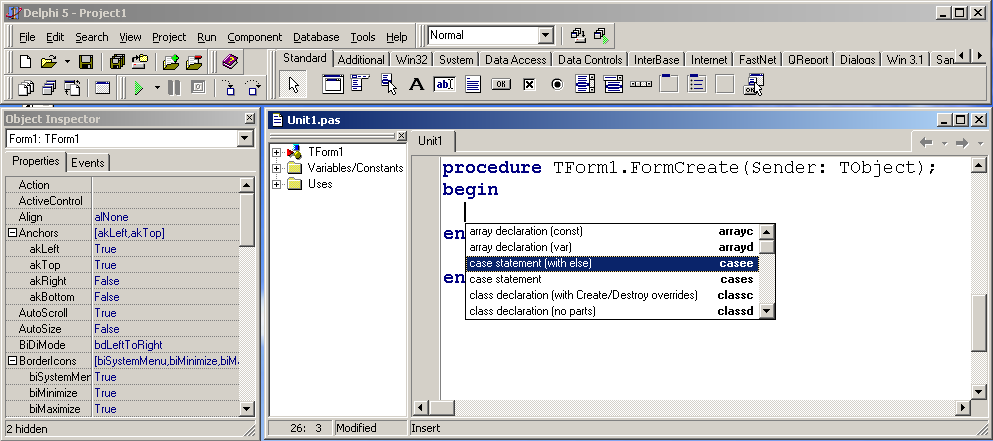The height and width of the screenshot is (441, 993).
Task: Close the Code Explorer pane
Action: point(401,136)
